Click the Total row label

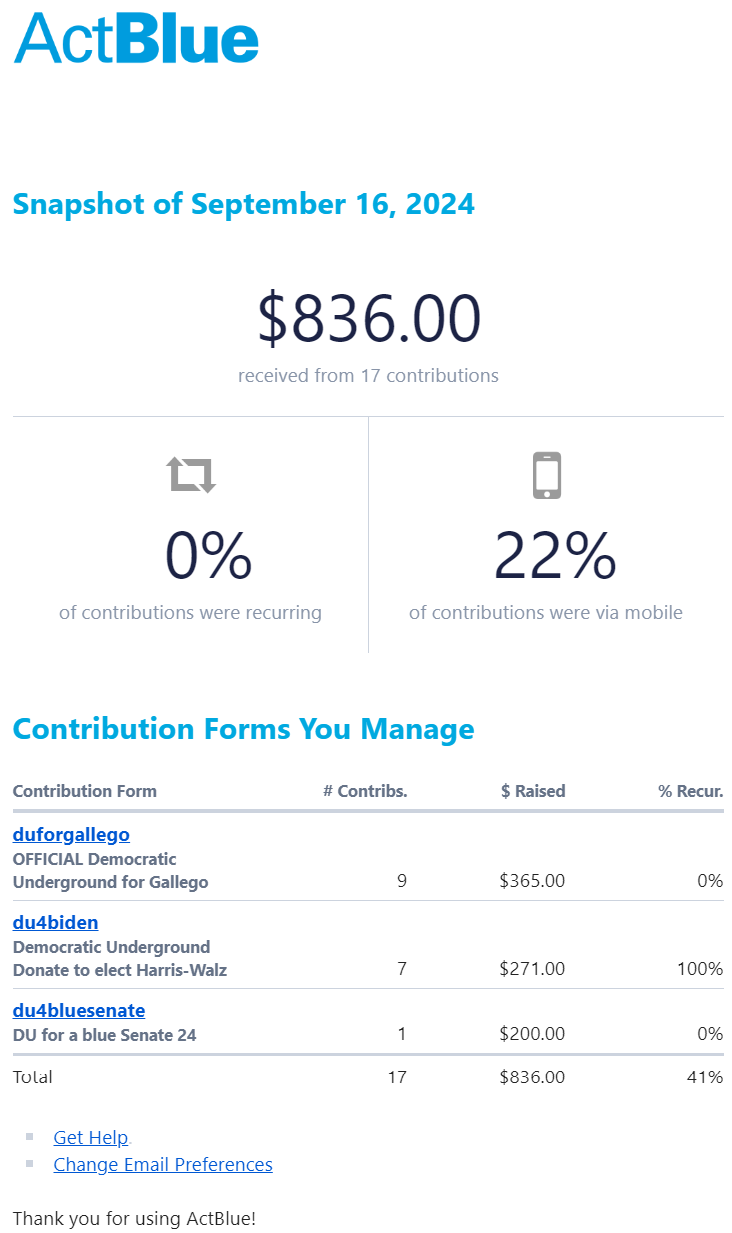tap(33, 1077)
